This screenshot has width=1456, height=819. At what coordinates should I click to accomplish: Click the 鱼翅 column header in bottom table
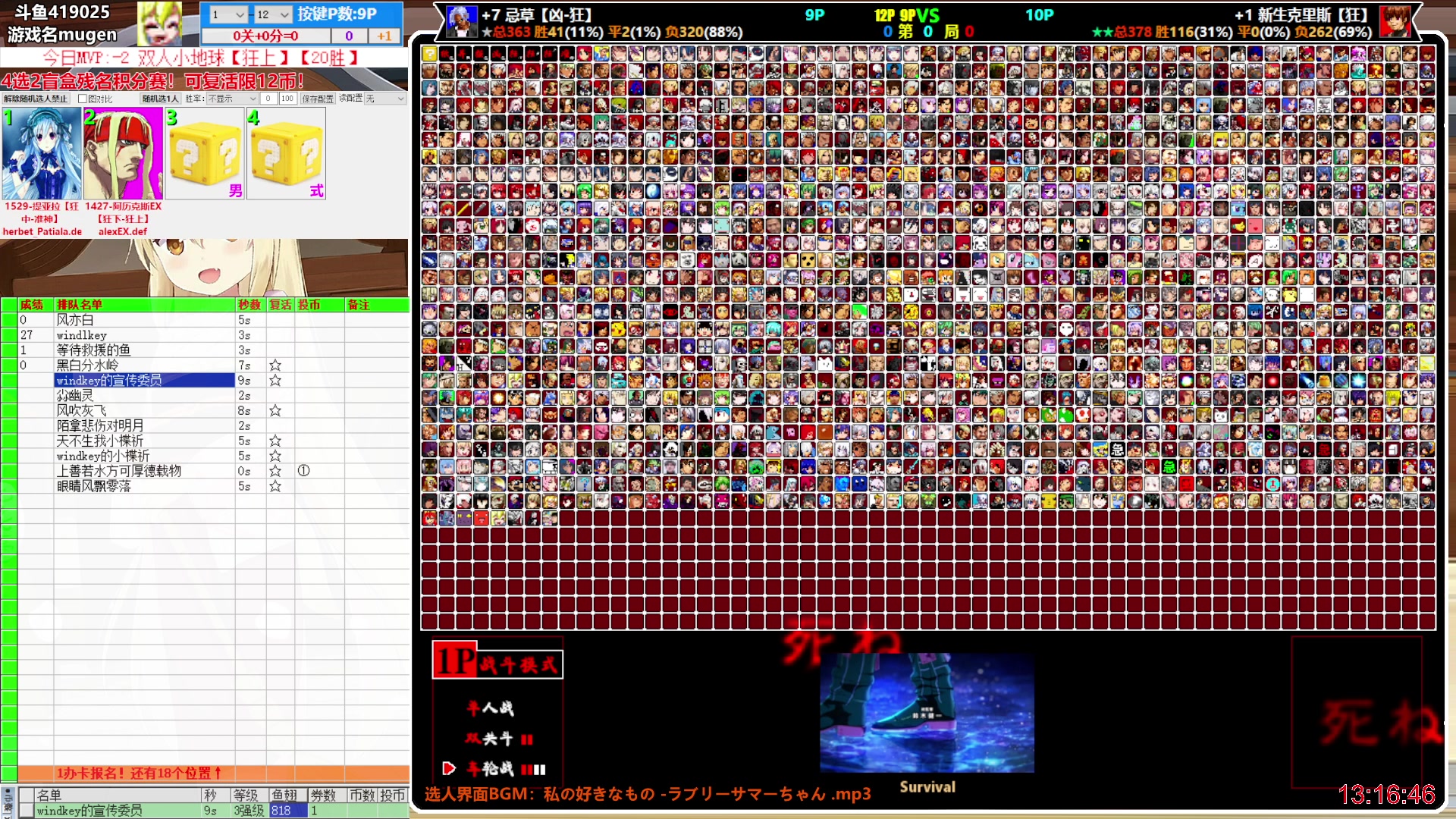[x=287, y=795]
